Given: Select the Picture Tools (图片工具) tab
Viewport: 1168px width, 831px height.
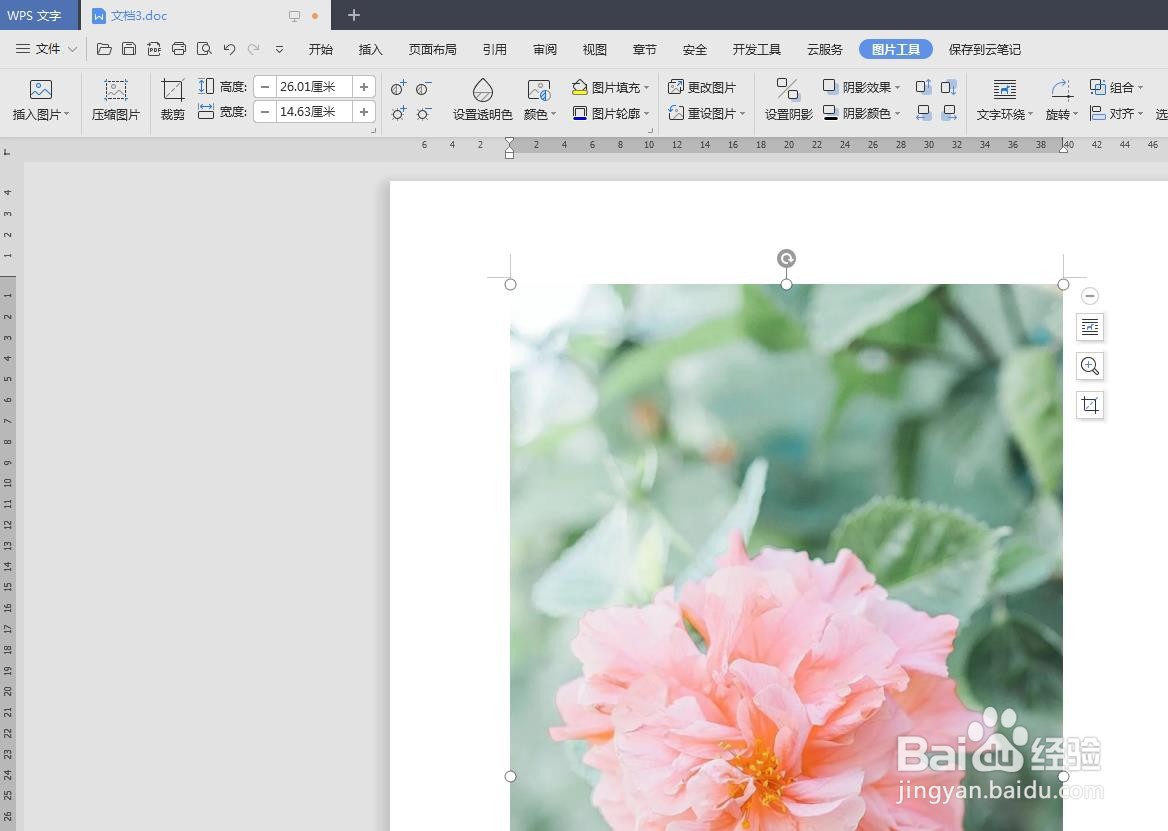Looking at the screenshot, I should [895, 49].
